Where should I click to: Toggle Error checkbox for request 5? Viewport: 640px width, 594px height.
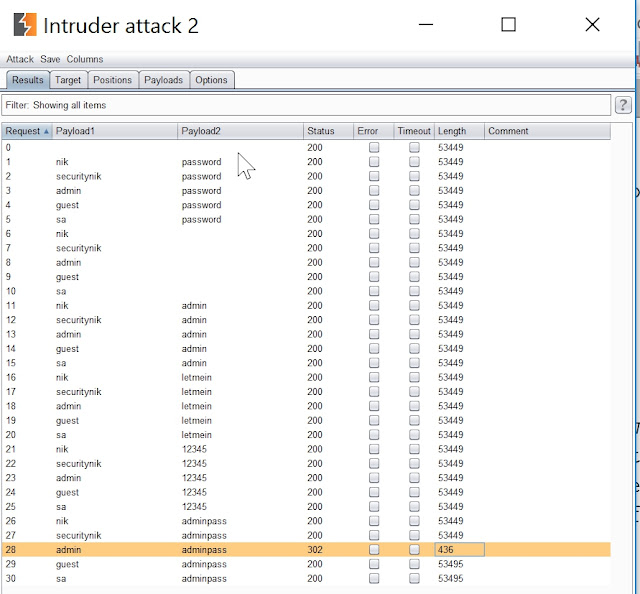pos(374,219)
